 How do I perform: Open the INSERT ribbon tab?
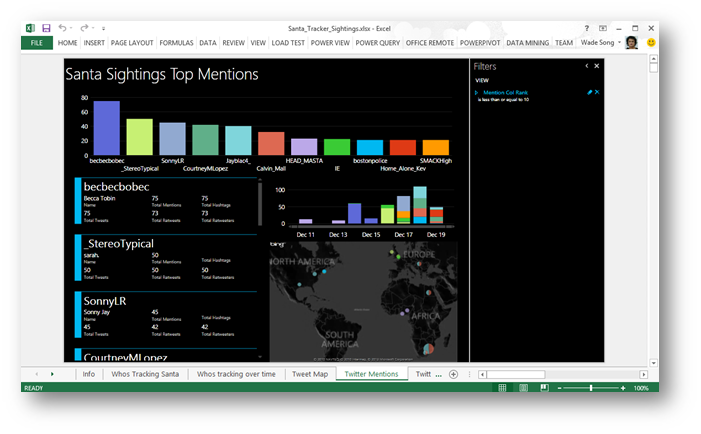tap(94, 43)
